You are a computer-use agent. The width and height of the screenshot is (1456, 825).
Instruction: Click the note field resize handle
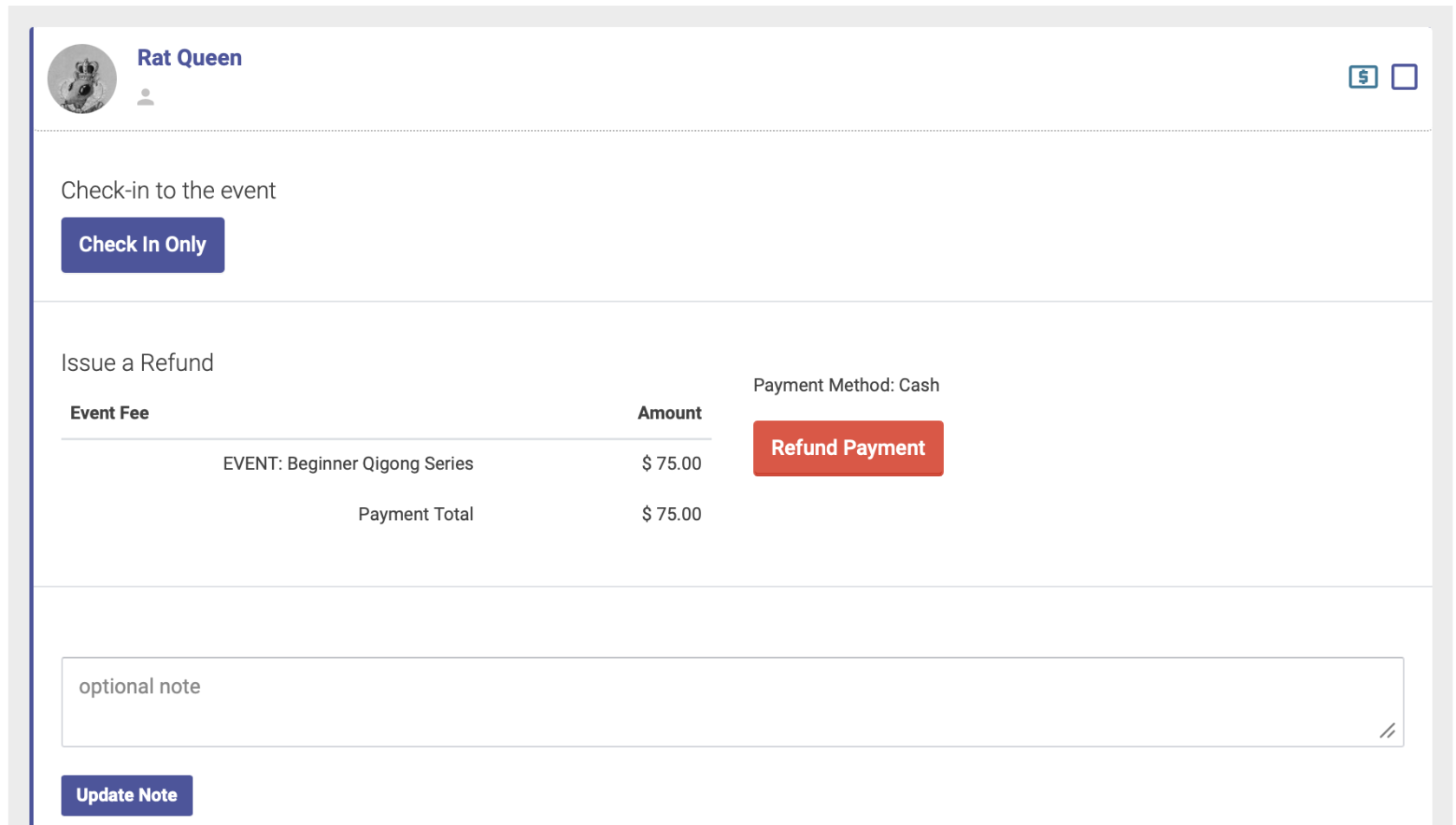point(1388,731)
